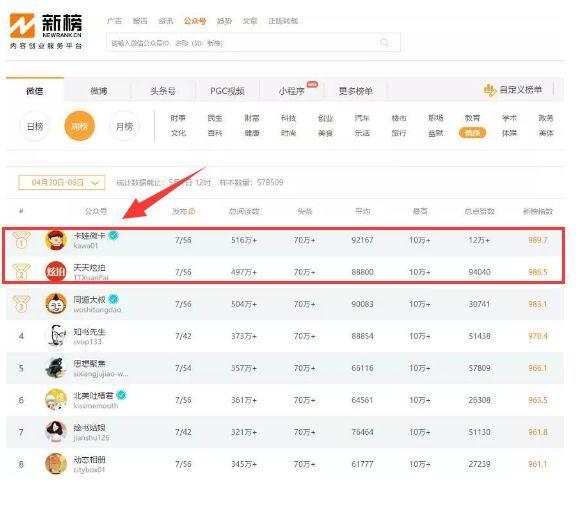Select the 周榜 weekly ranking option
Image resolution: width=579 pixels, height=507 pixels.
(79, 126)
